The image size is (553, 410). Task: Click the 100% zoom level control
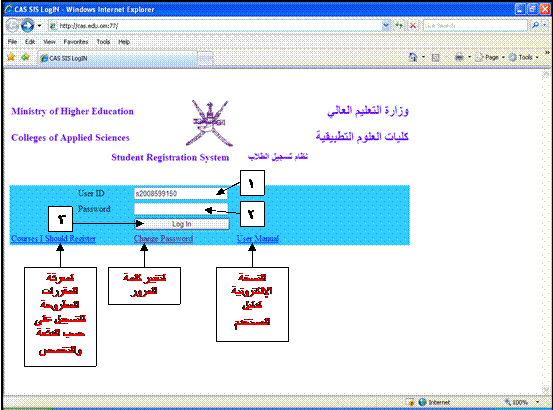tap(517, 402)
